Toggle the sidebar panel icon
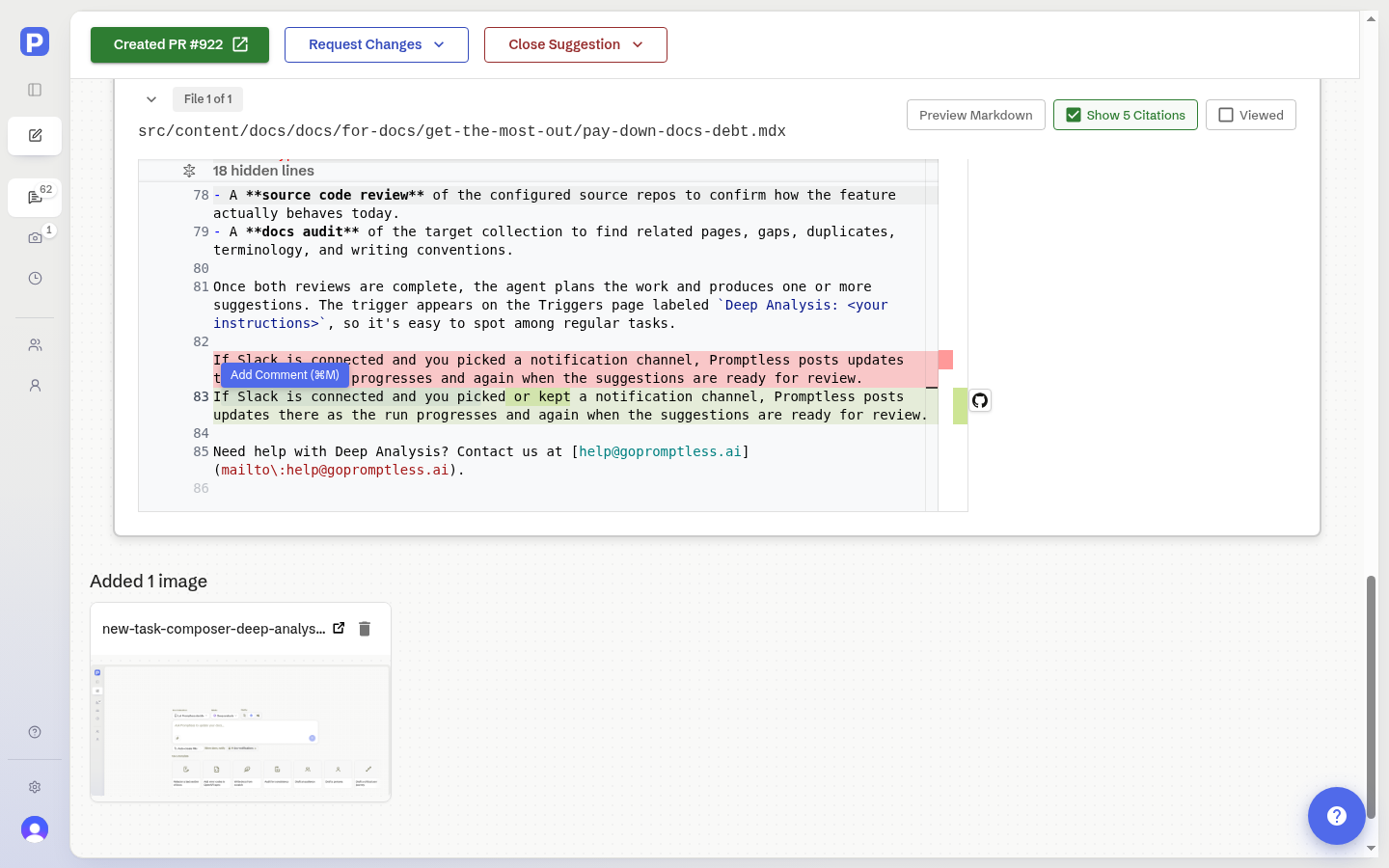Viewport: 1389px width, 868px height. [x=35, y=90]
